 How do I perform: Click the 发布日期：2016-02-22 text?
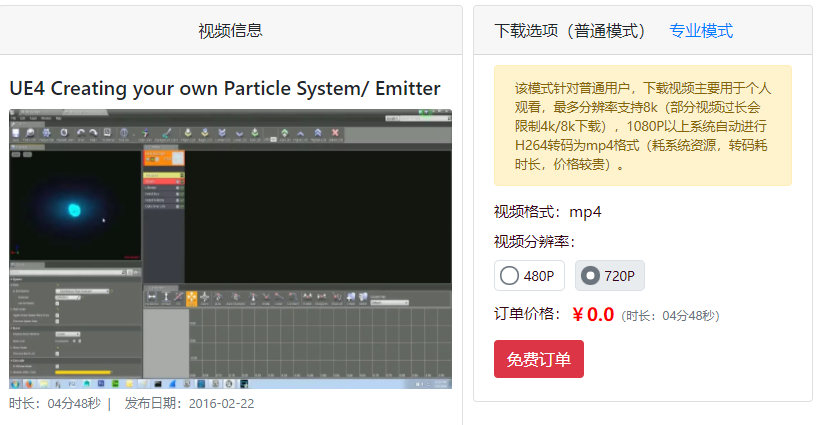click(x=189, y=404)
